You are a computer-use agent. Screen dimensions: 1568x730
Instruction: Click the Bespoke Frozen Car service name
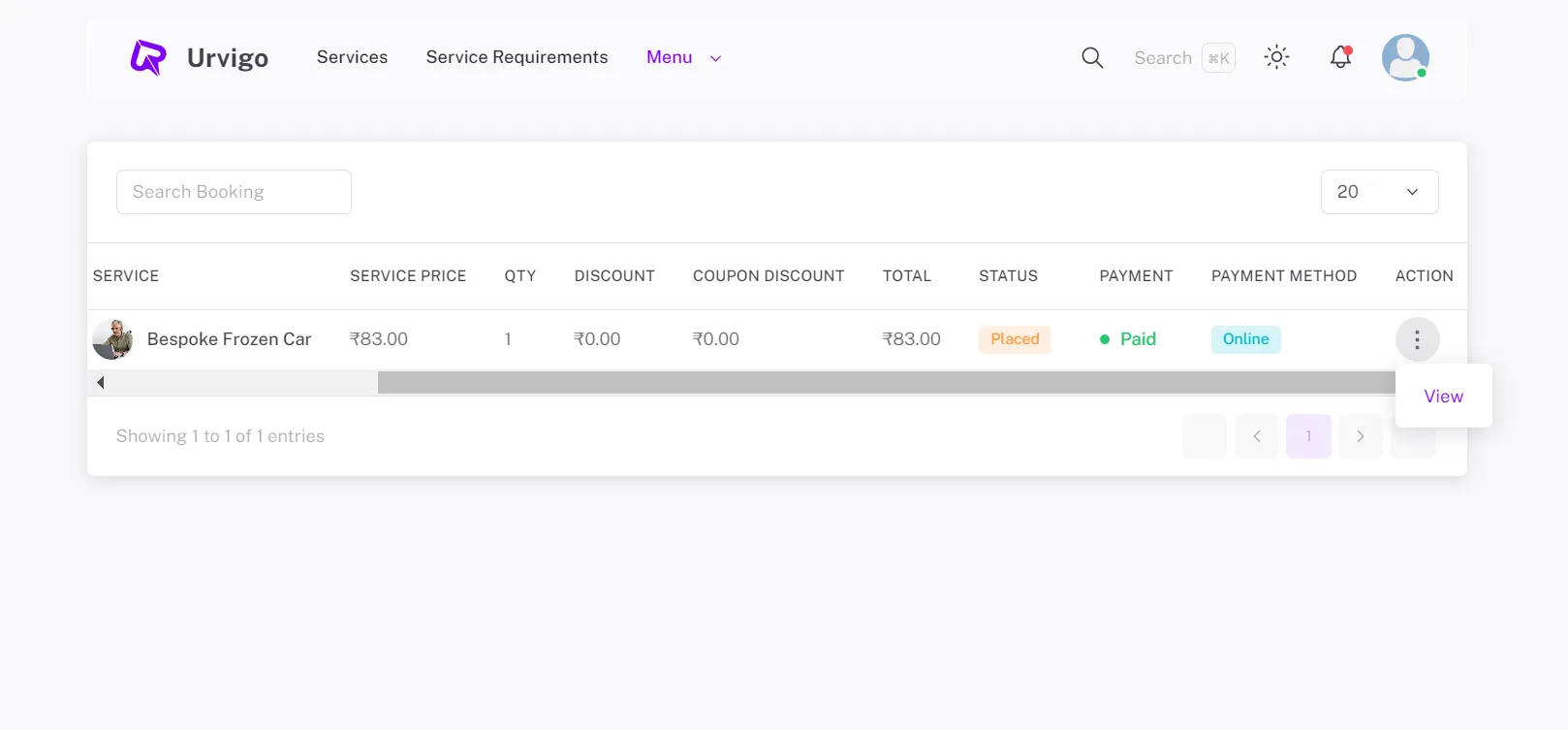[229, 339]
